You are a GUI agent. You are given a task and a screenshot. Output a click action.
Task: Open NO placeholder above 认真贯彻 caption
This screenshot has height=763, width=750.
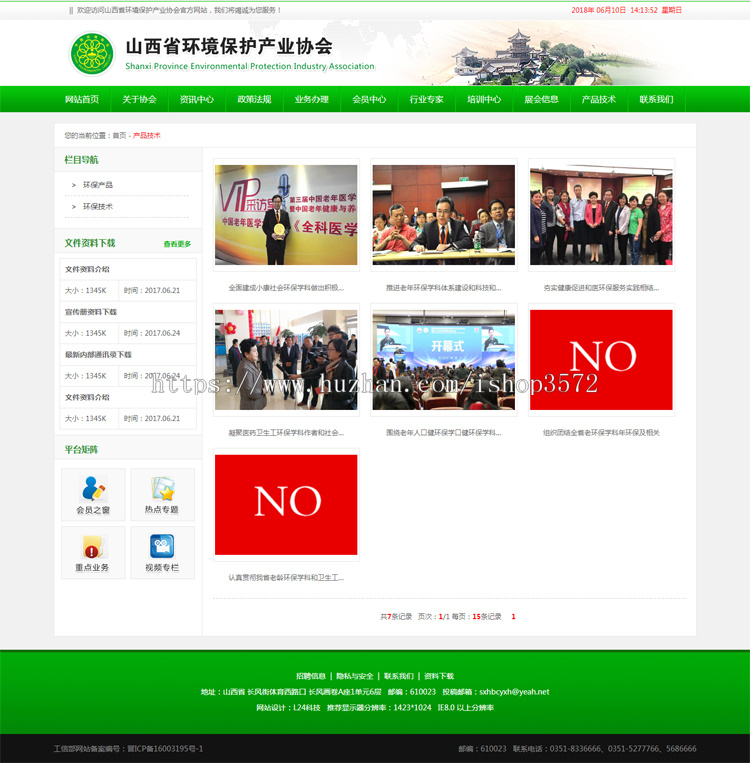[x=286, y=505]
